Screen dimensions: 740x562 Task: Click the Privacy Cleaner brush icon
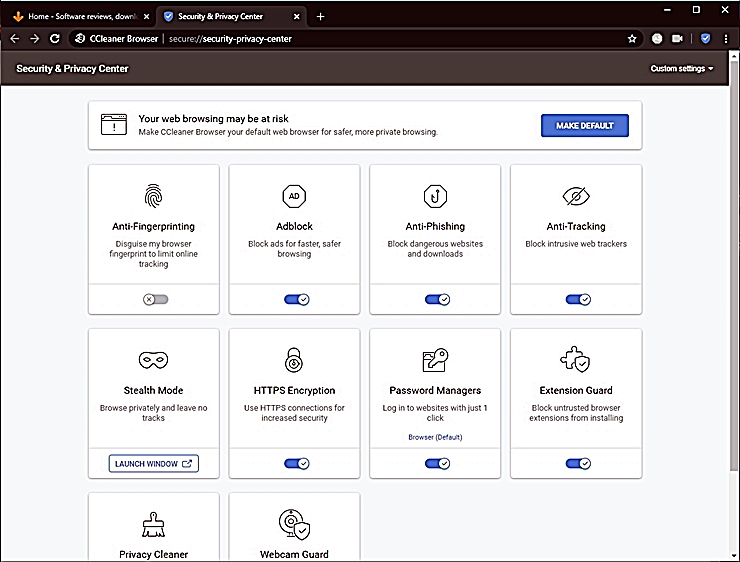[x=153, y=524]
